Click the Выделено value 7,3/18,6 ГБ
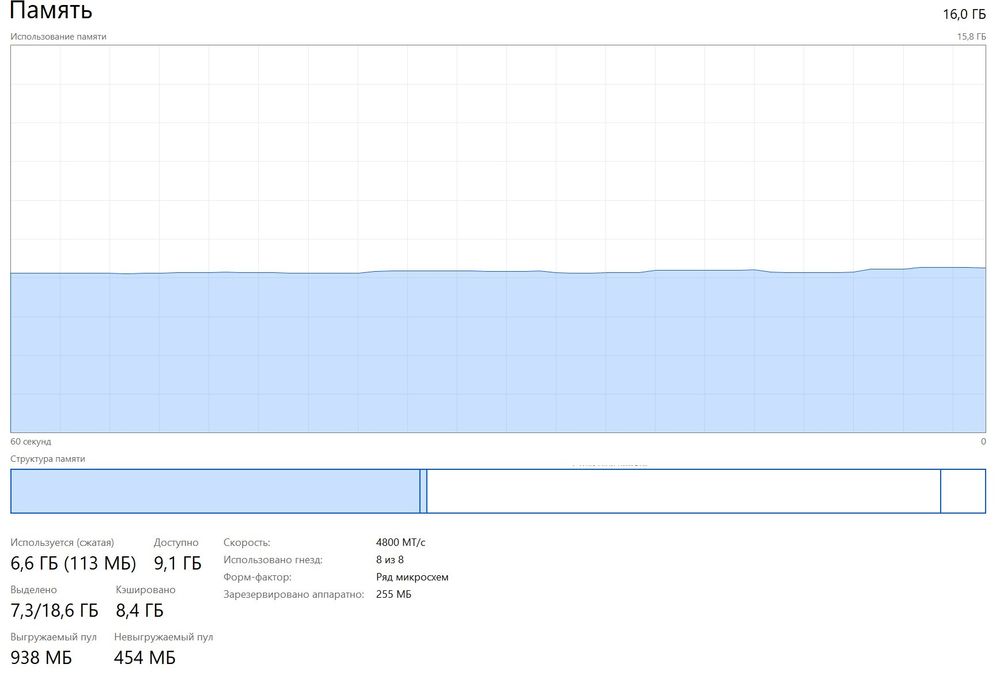Image resolution: width=1000 pixels, height=684 pixels. [54, 610]
